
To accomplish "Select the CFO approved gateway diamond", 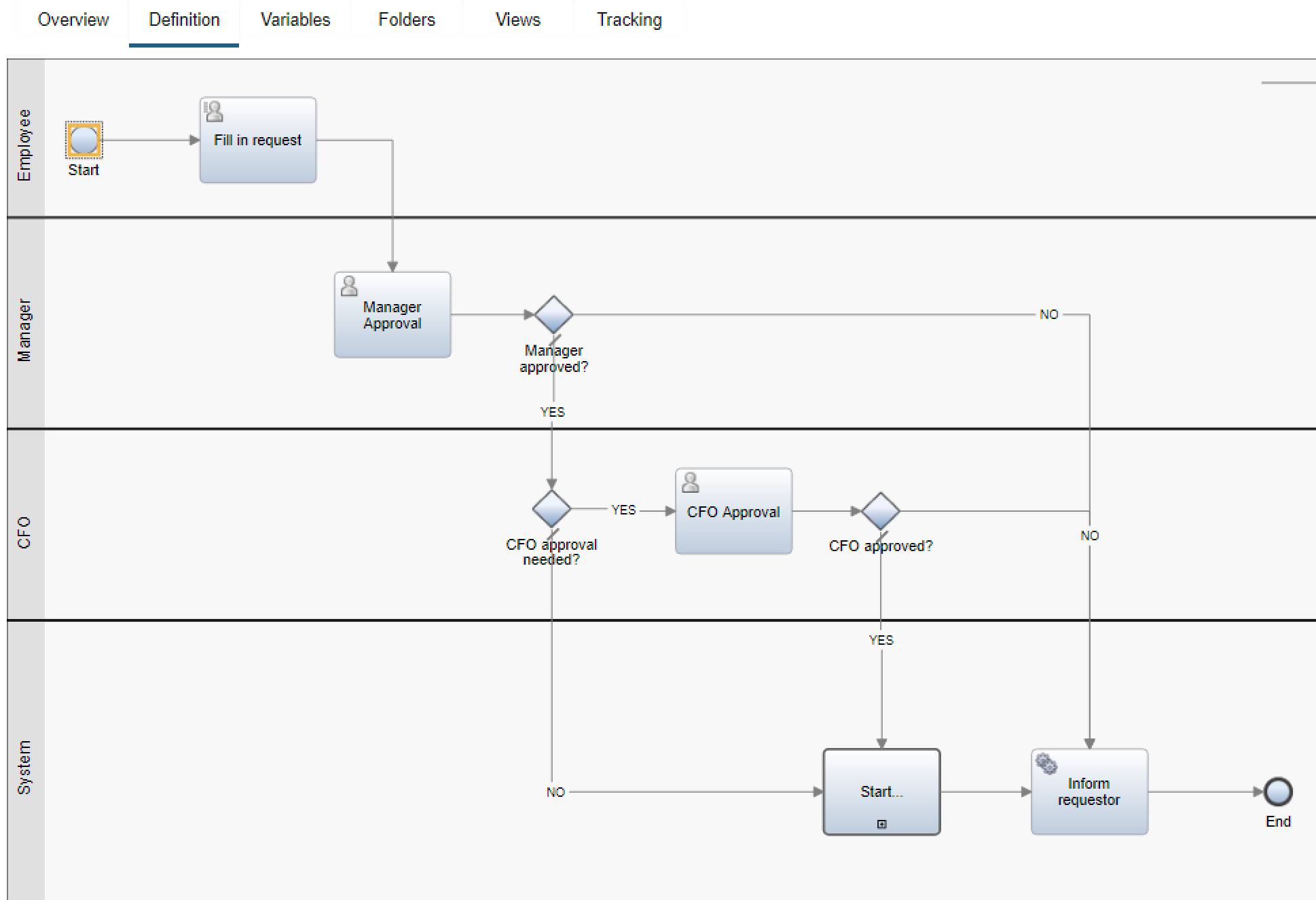I will point(881,511).
